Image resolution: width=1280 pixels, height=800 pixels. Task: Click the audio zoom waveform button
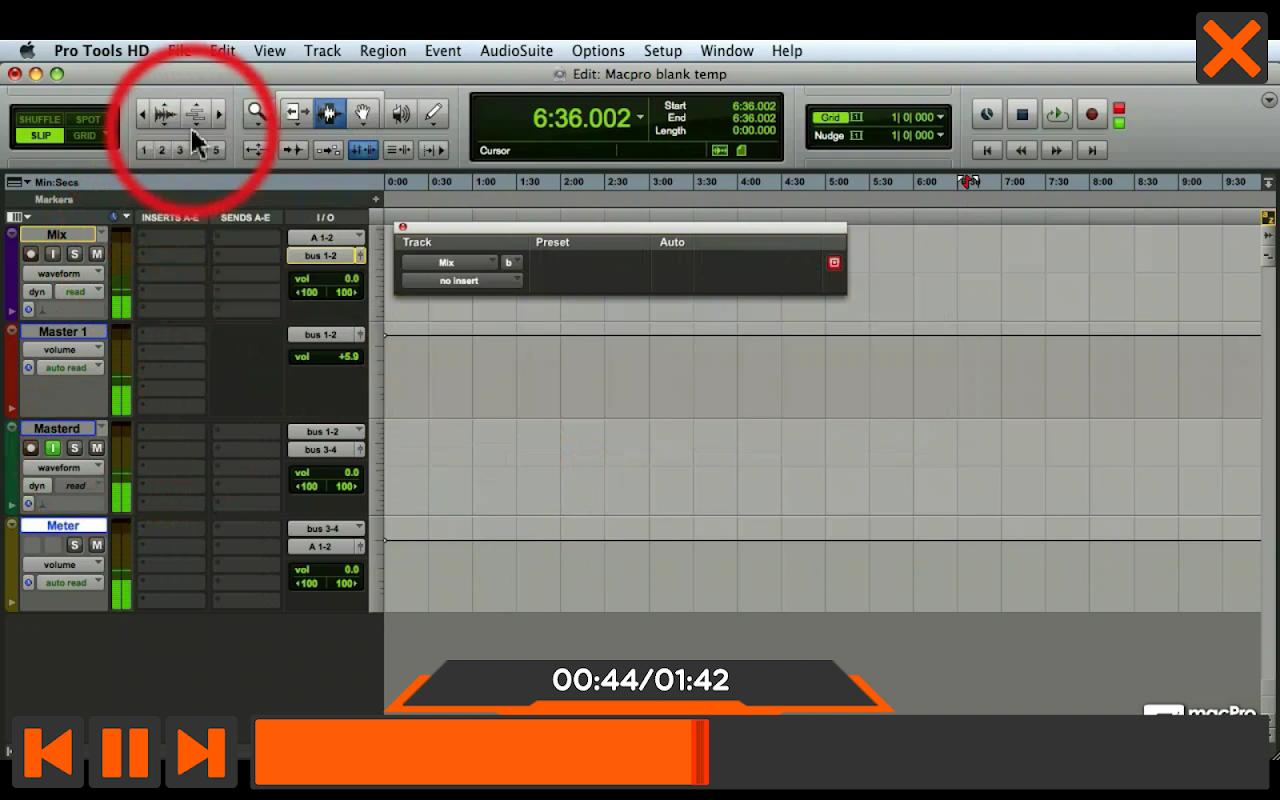(165, 114)
